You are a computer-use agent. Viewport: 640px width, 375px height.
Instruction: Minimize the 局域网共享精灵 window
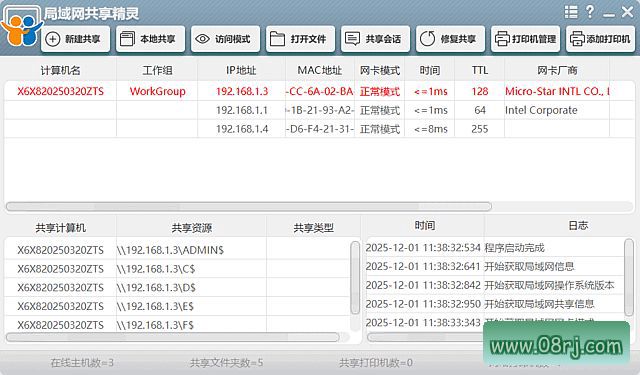click(x=609, y=15)
